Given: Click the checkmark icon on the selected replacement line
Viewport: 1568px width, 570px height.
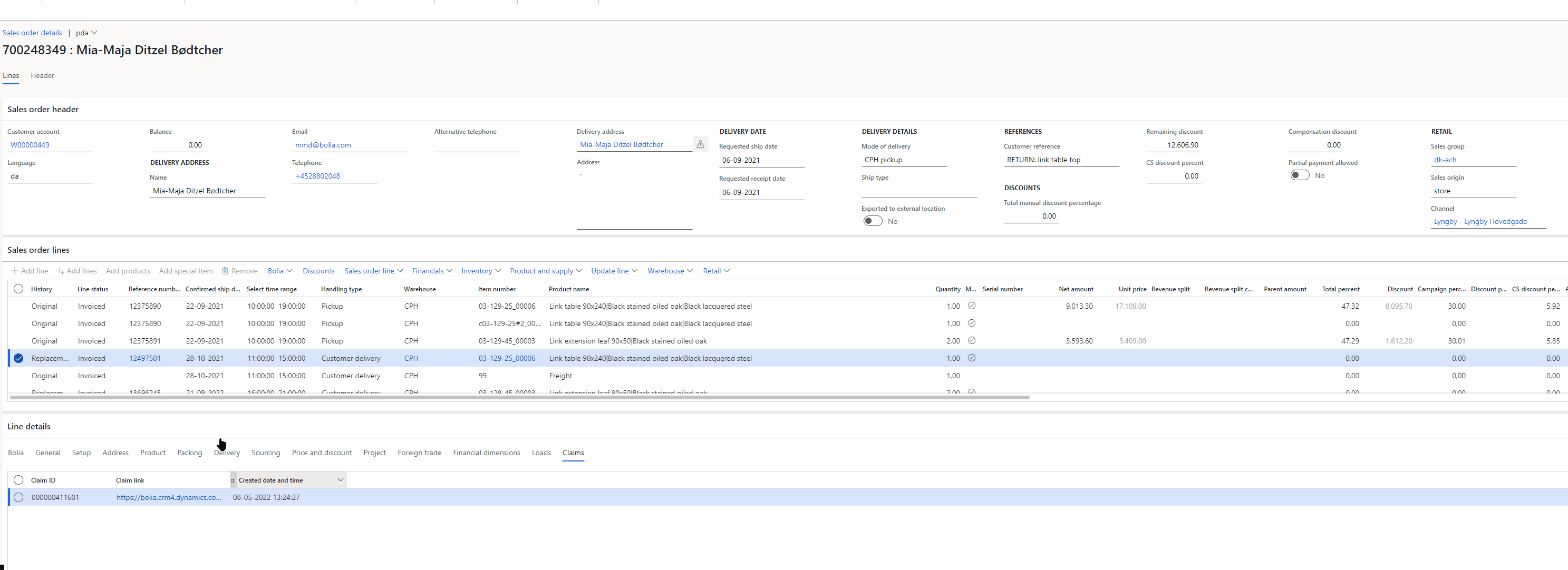Looking at the screenshot, I should [x=972, y=358].
